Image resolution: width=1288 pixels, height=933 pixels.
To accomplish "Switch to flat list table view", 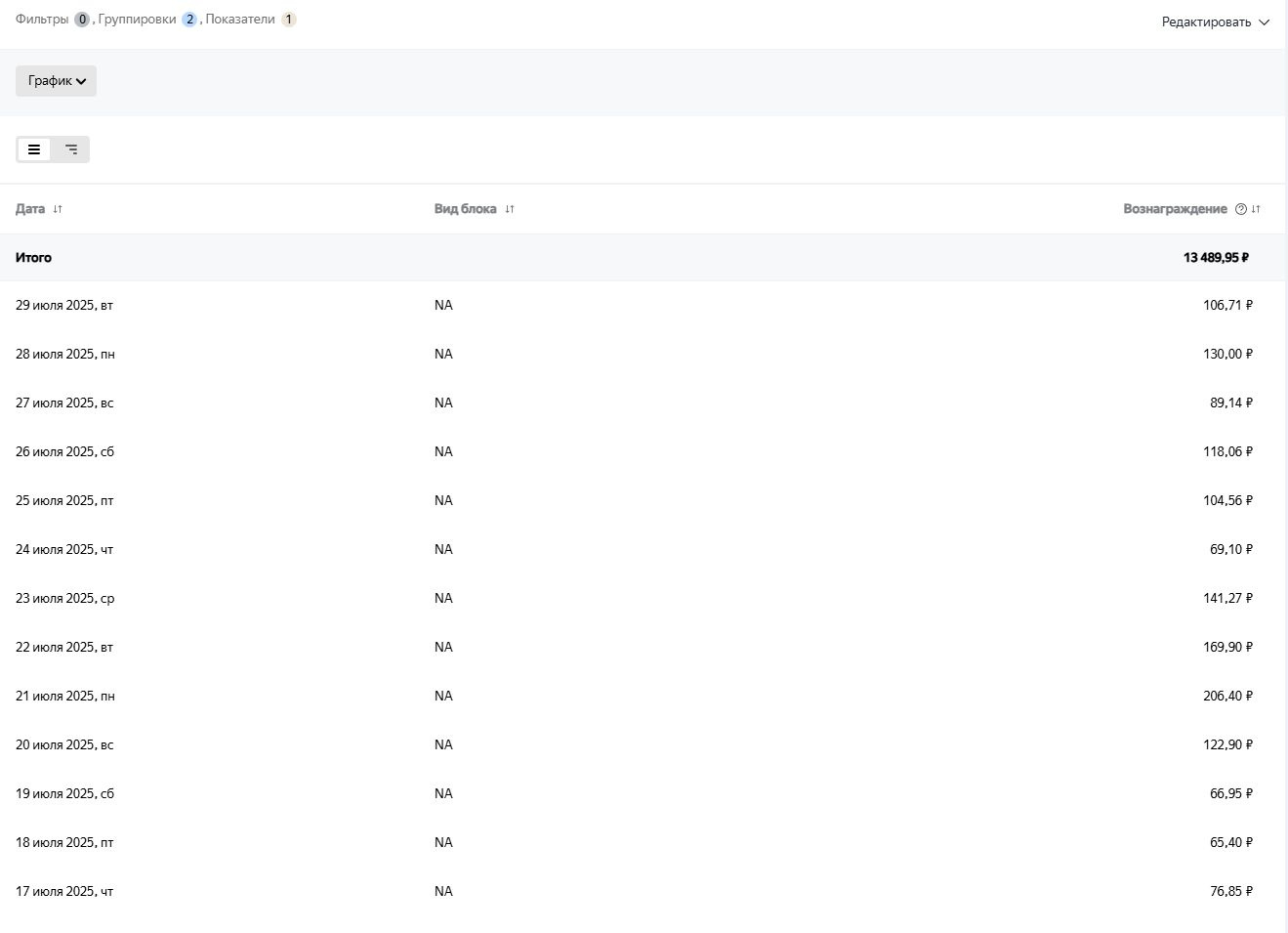I will pyautogui.click(x=34, y=149).
